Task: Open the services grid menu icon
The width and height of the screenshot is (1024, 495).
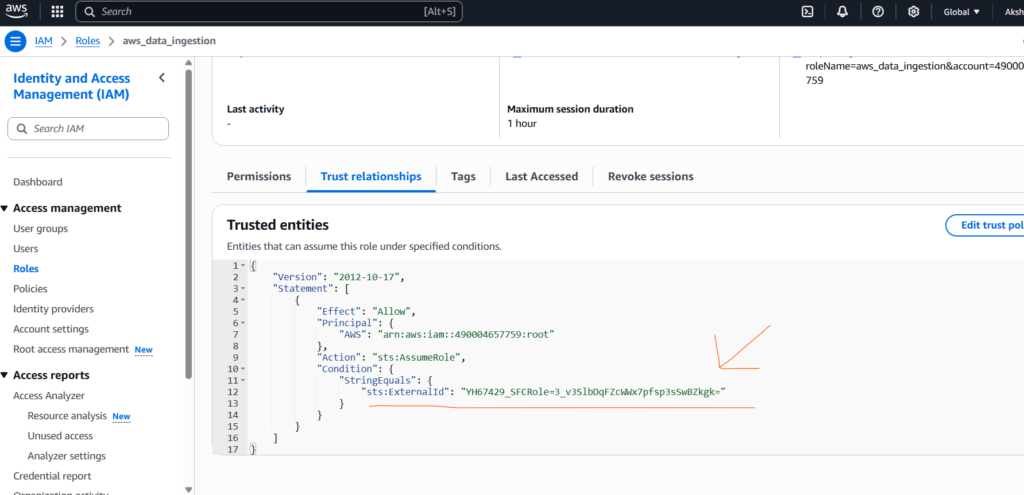Action: pos(57,12)
